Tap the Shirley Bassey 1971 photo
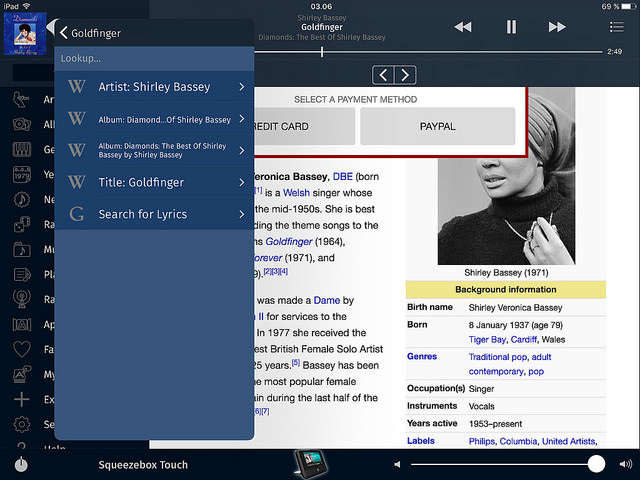The image size is (640, 480). click(506, 176)
